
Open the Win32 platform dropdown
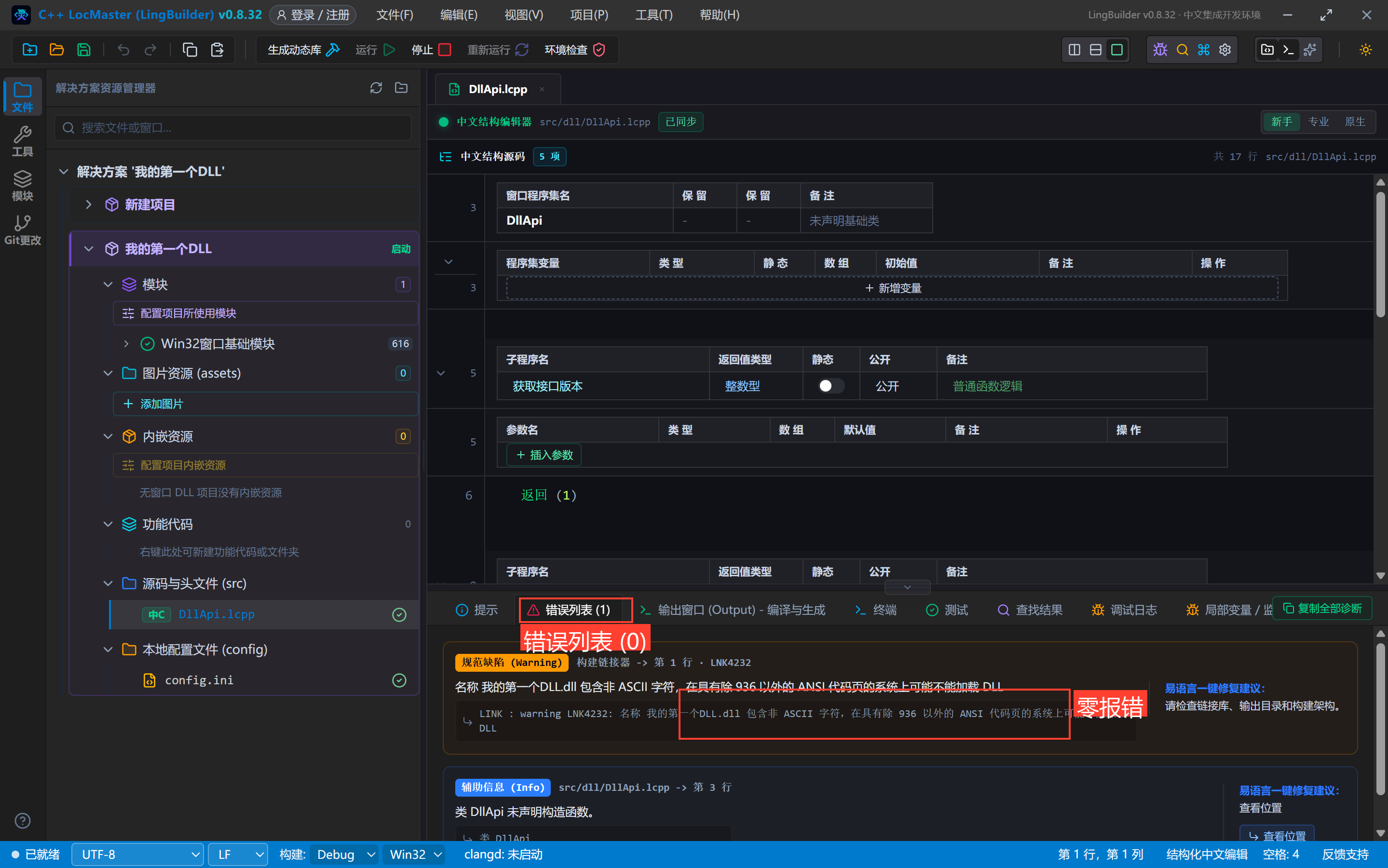click(414, 854)
